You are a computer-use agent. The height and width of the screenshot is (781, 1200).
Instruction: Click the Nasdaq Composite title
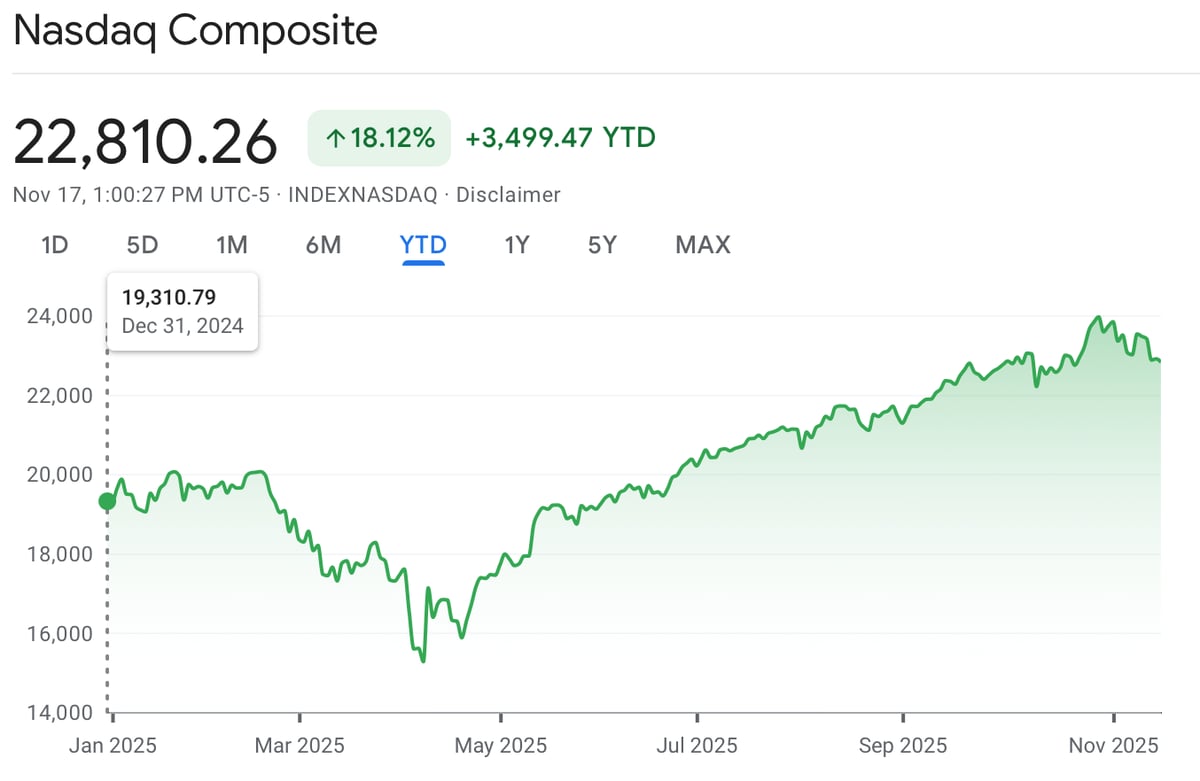tap(195, 31)
